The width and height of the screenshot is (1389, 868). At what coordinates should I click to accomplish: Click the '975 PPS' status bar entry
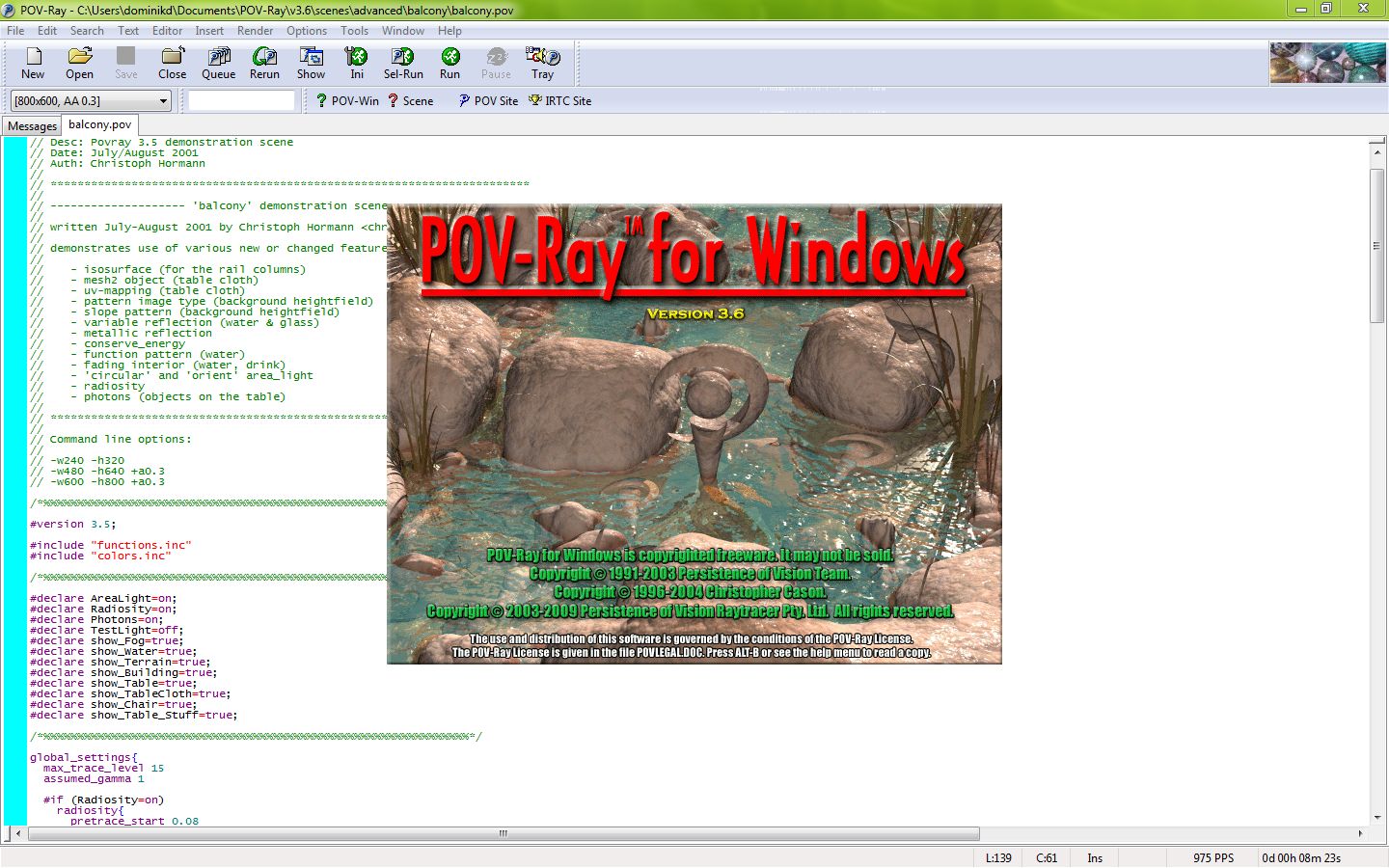[1212, 857]
